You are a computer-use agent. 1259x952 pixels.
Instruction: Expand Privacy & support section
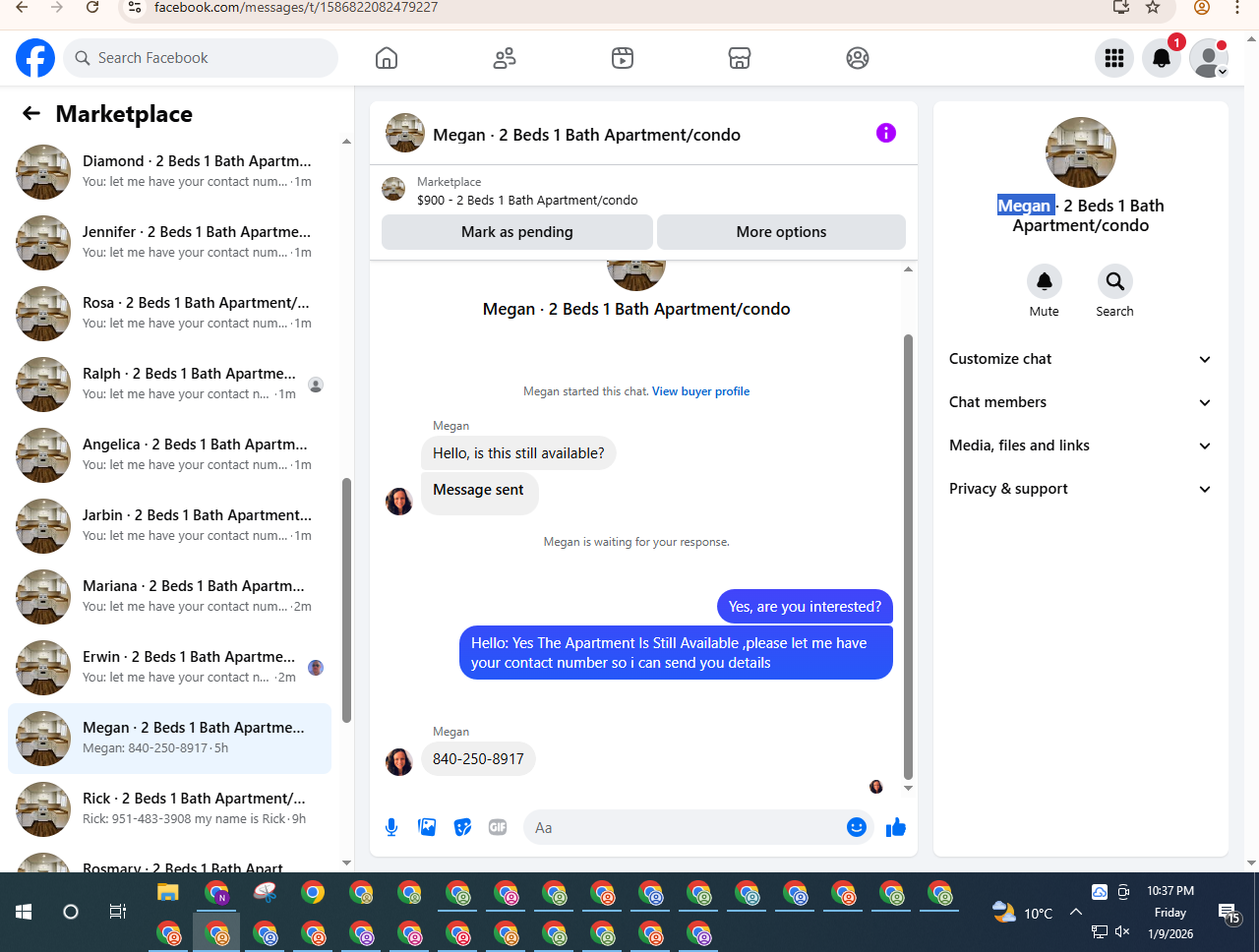(x=1080, y=489)
